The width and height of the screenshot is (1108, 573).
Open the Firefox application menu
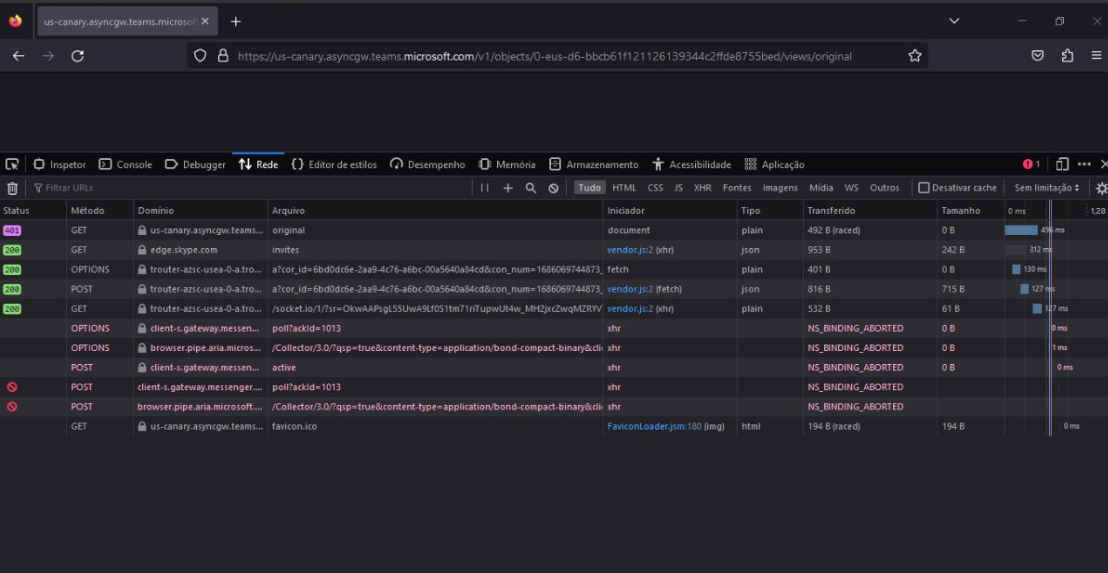pos(1096,56)
